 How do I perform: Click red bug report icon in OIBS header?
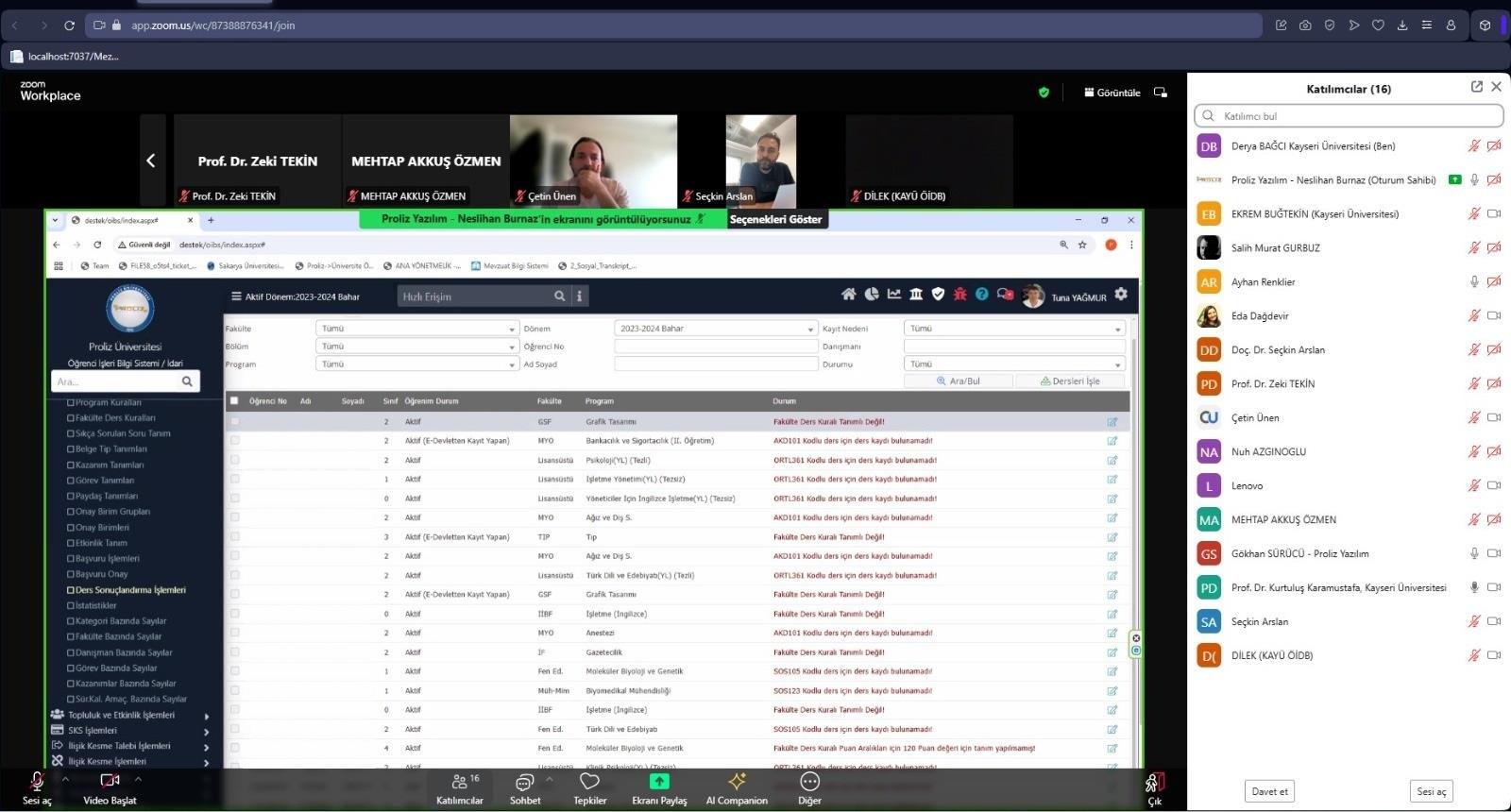pos(959,295)
